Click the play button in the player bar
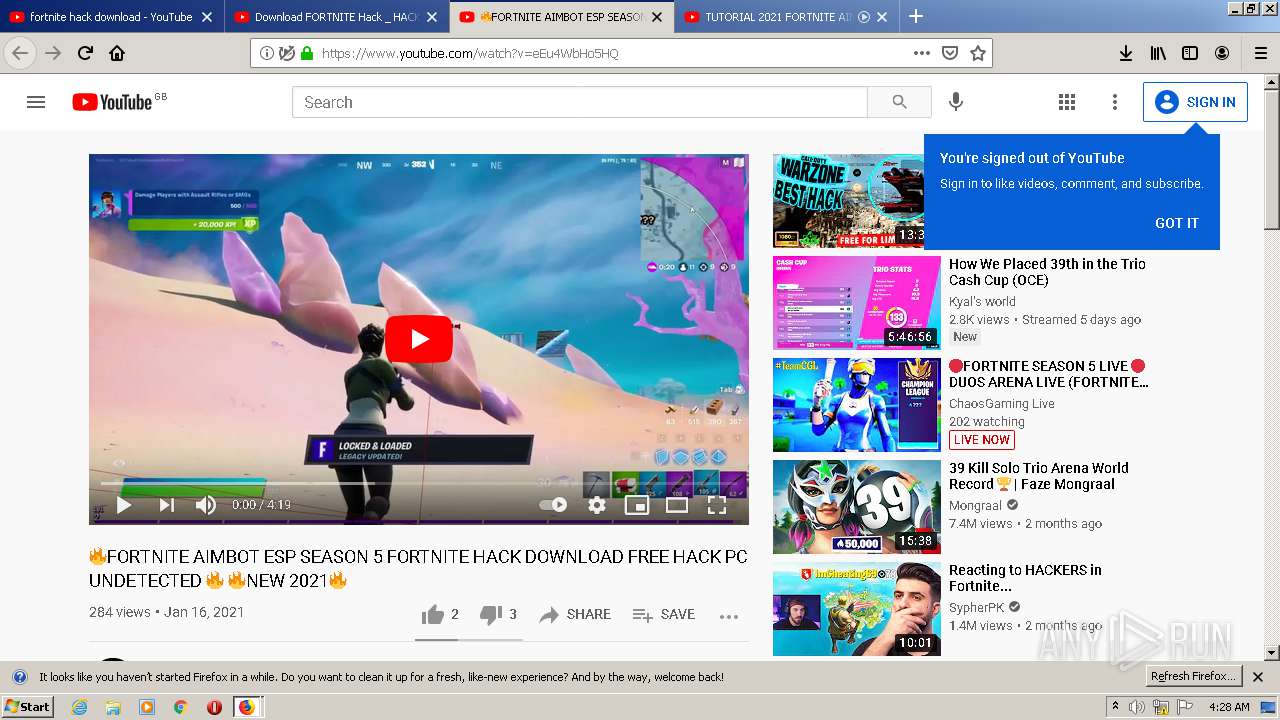Viewport: 1280px width, 720px height. (x=124, y=505)
